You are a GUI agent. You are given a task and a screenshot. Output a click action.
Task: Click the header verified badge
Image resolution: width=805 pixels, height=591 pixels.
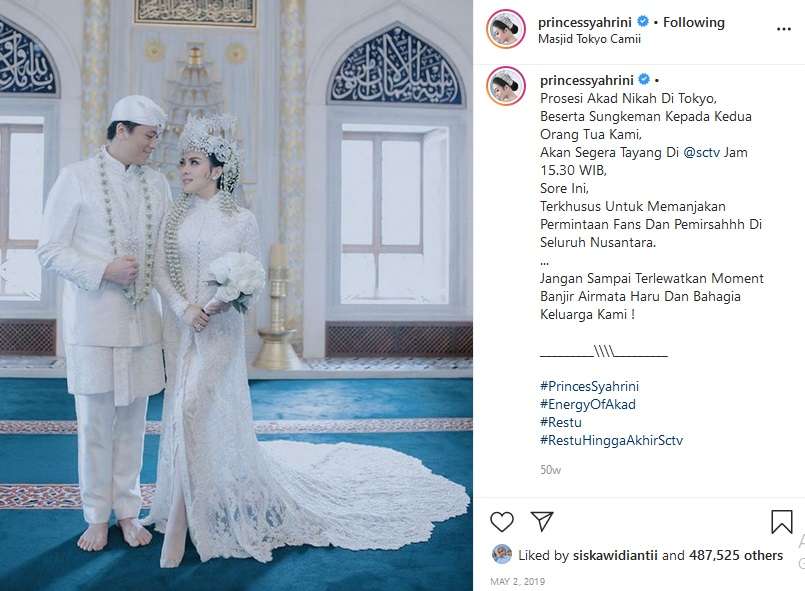[x=642, y=22]
